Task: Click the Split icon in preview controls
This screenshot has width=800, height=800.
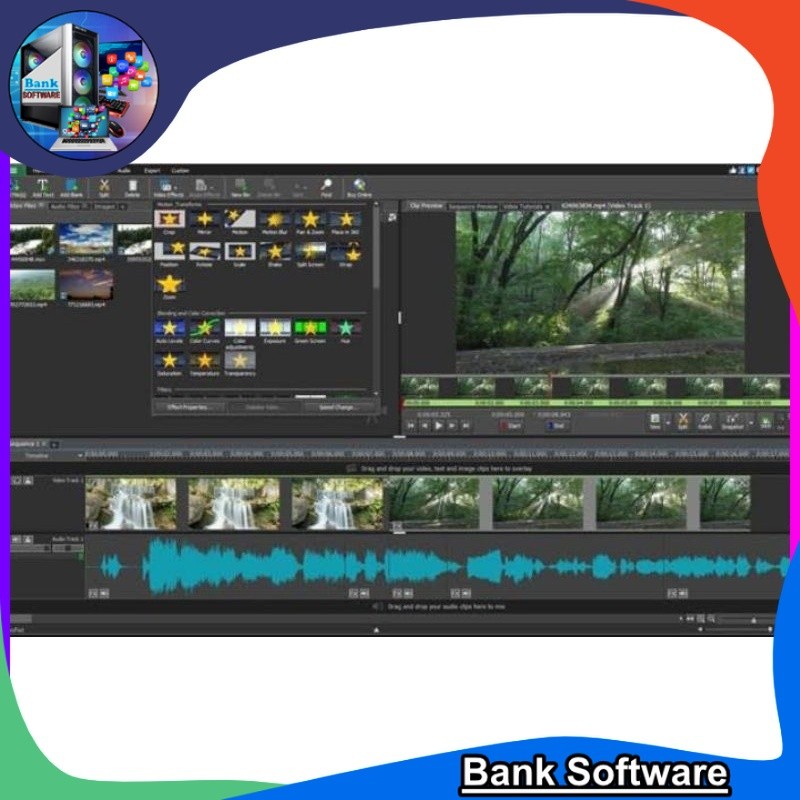Action: 683,421
